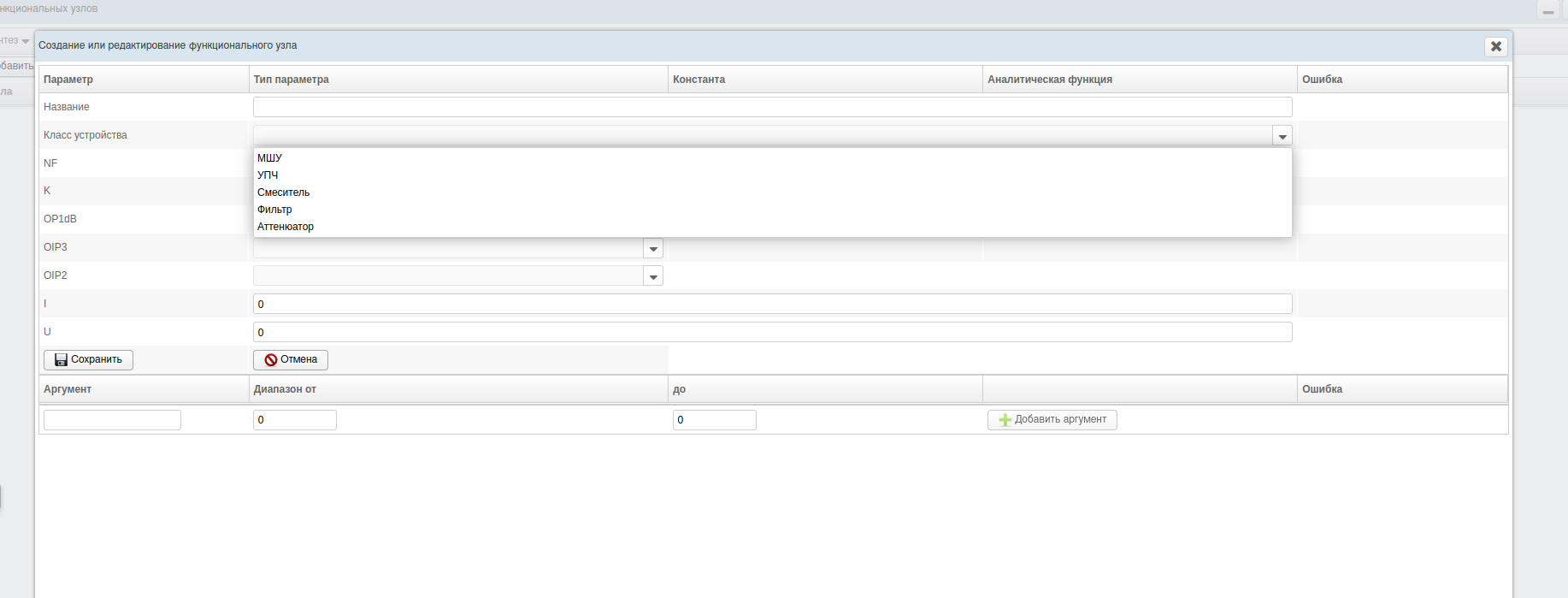
Task: Select Фильтр device class option
Action: pyautogui.click(x=274, y=210)
